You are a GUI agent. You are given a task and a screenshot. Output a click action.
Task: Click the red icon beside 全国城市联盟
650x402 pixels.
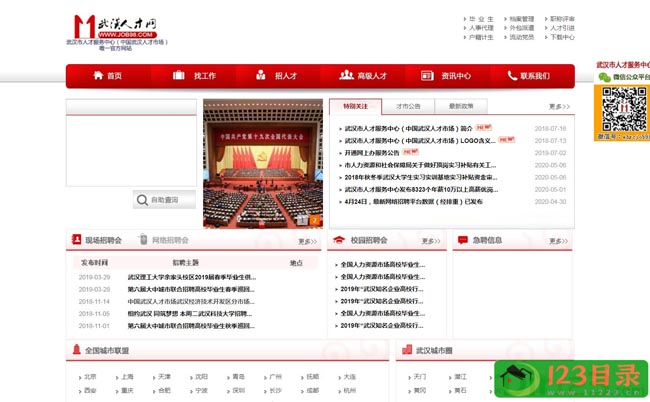click(x=77, y=351)
